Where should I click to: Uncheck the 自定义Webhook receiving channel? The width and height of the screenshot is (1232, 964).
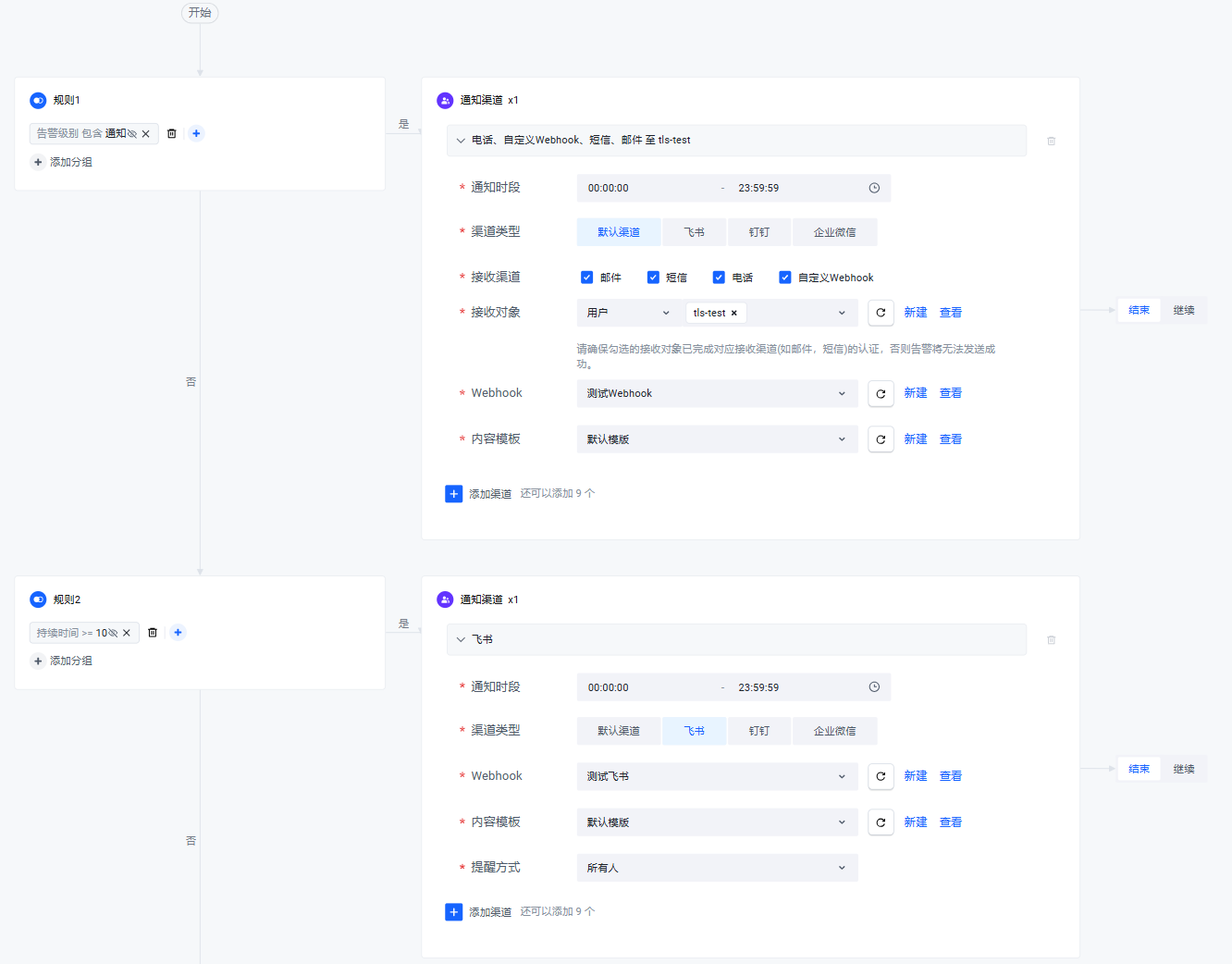coord(784,278)
